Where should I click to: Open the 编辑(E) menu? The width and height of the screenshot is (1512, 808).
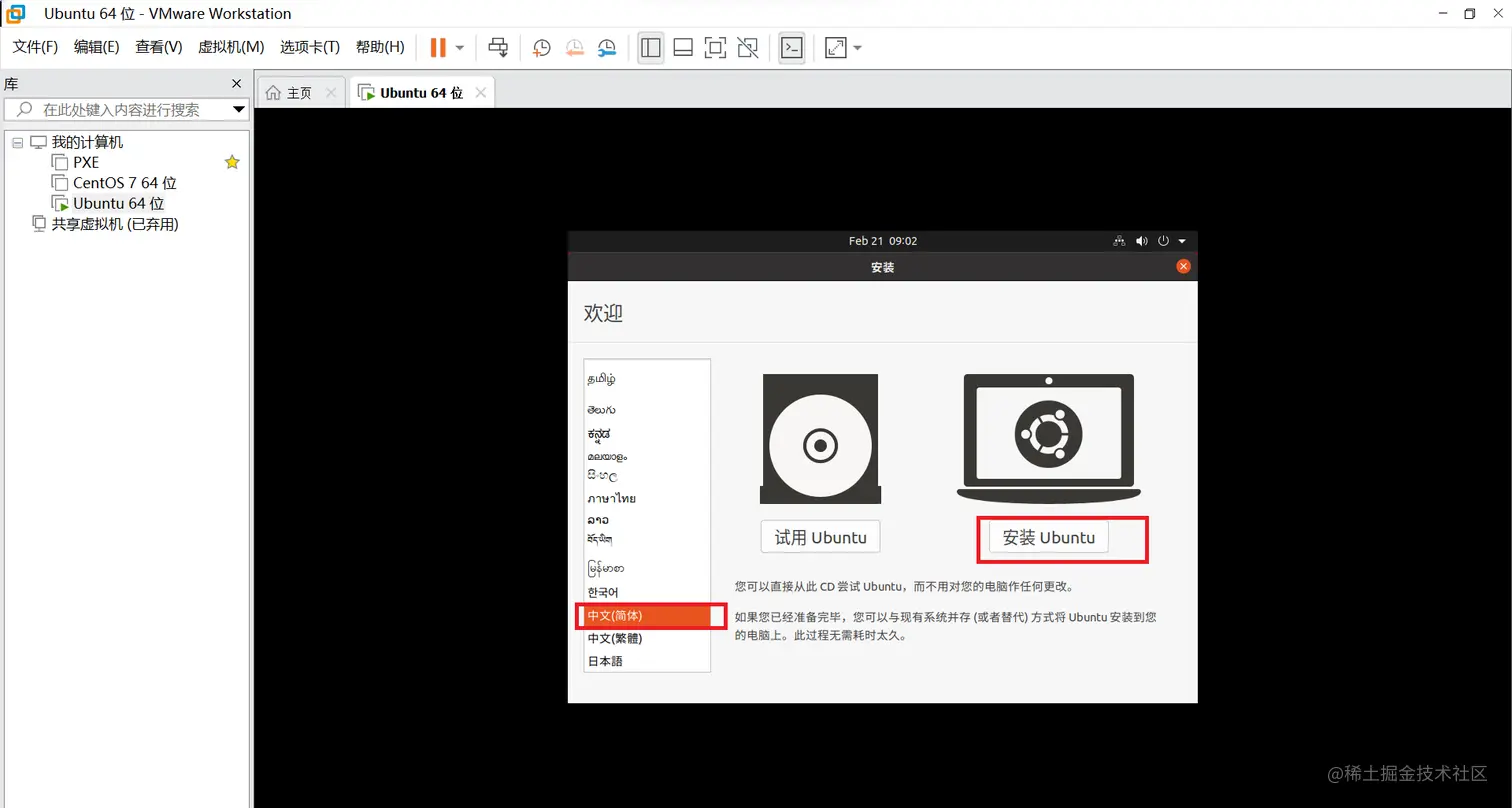tap(96, 47)
